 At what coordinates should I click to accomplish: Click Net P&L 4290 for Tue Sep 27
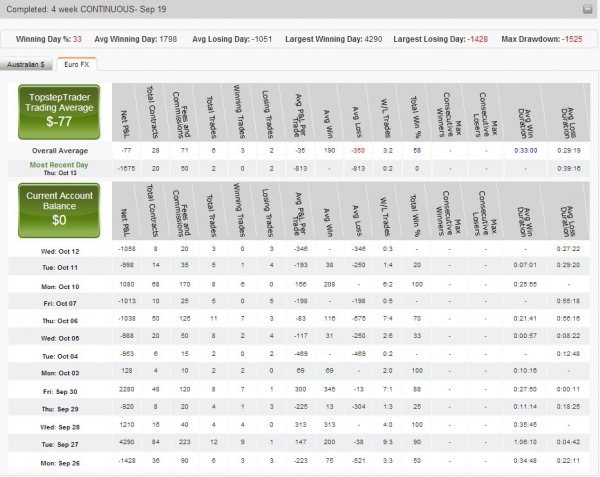[x=127, y=442]
